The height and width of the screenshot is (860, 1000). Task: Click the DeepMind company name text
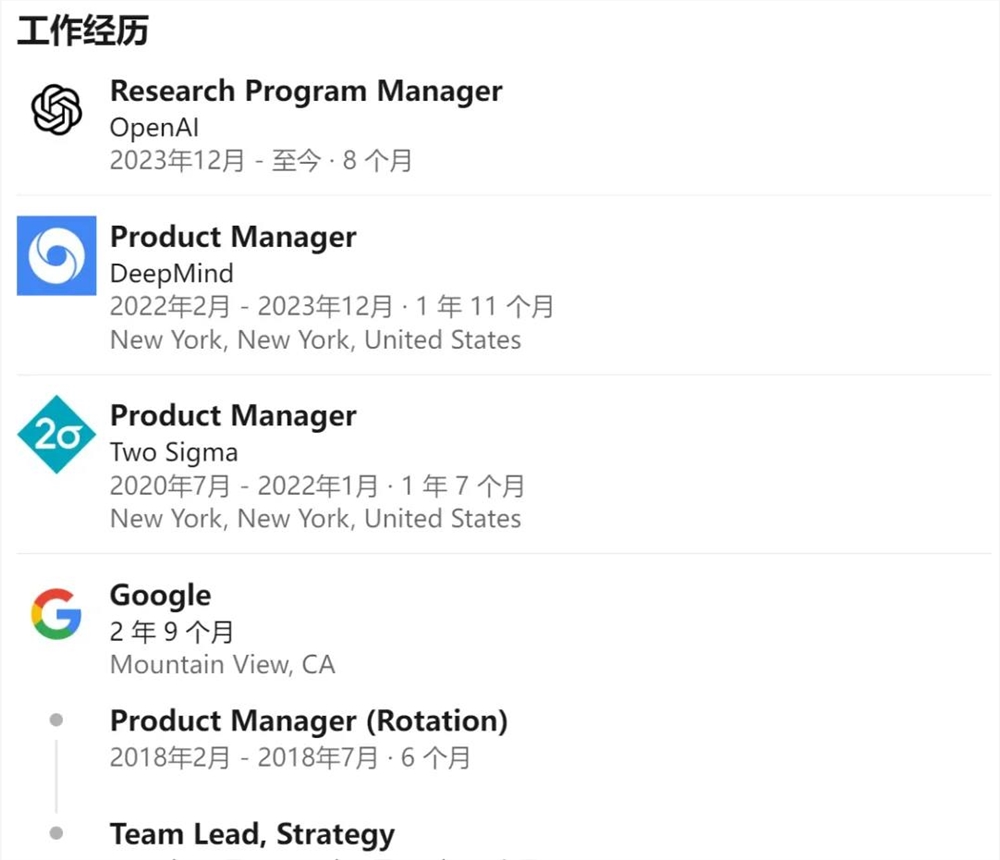point(171,273)
